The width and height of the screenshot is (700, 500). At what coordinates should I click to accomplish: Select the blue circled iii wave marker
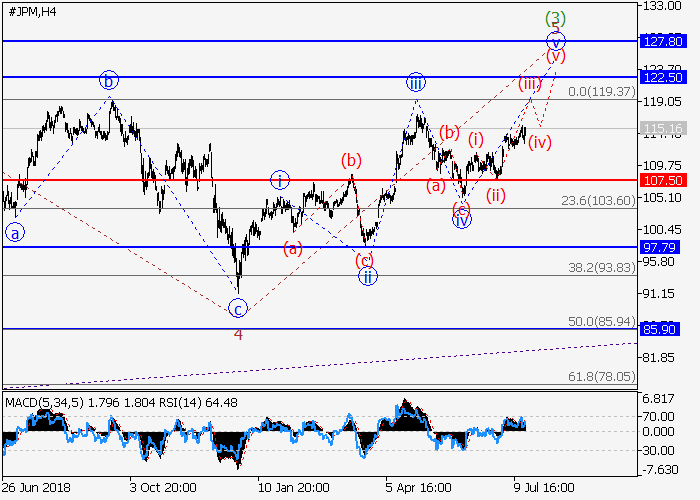415,82
